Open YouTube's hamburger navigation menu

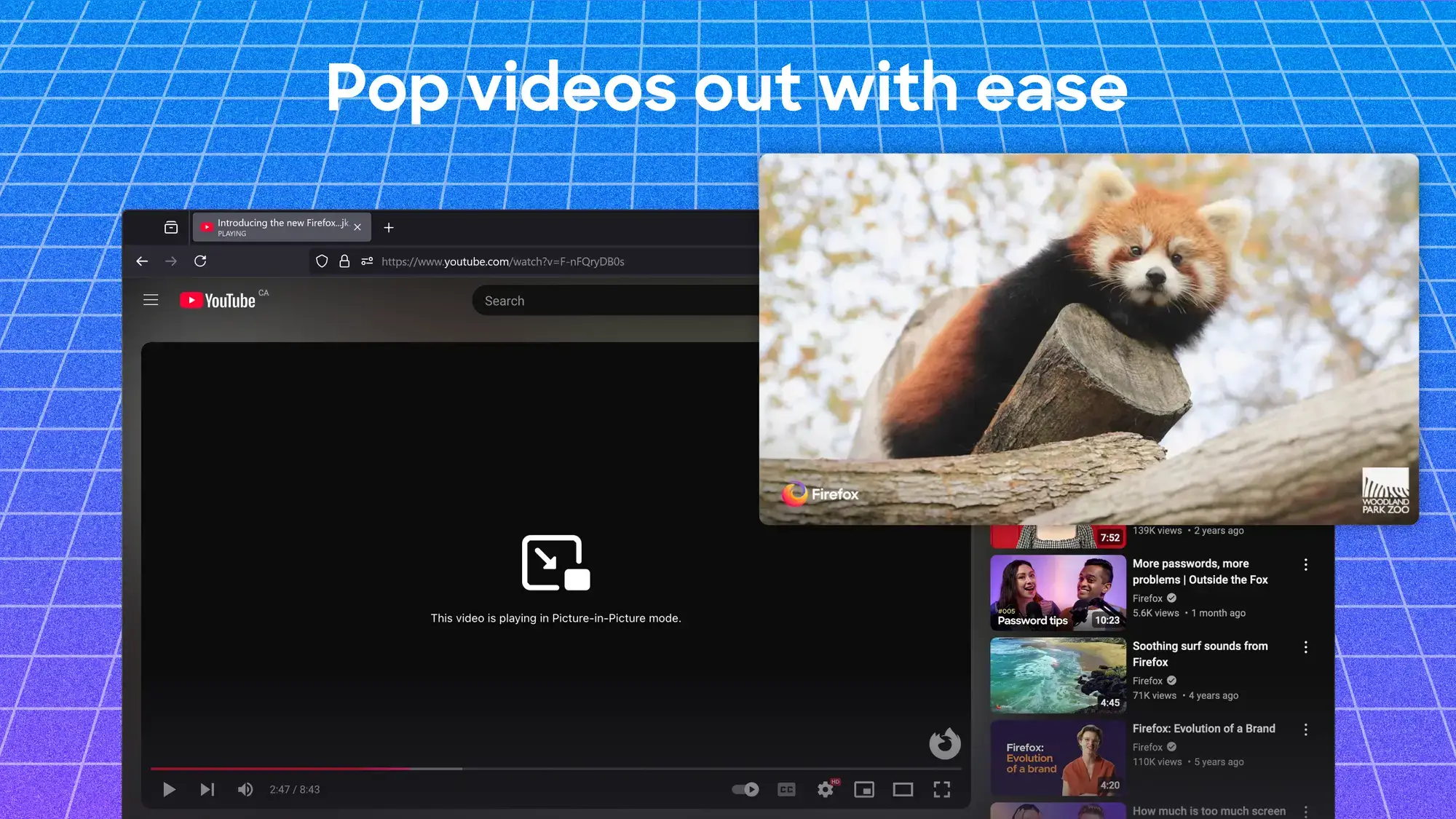tap(151, 299)
